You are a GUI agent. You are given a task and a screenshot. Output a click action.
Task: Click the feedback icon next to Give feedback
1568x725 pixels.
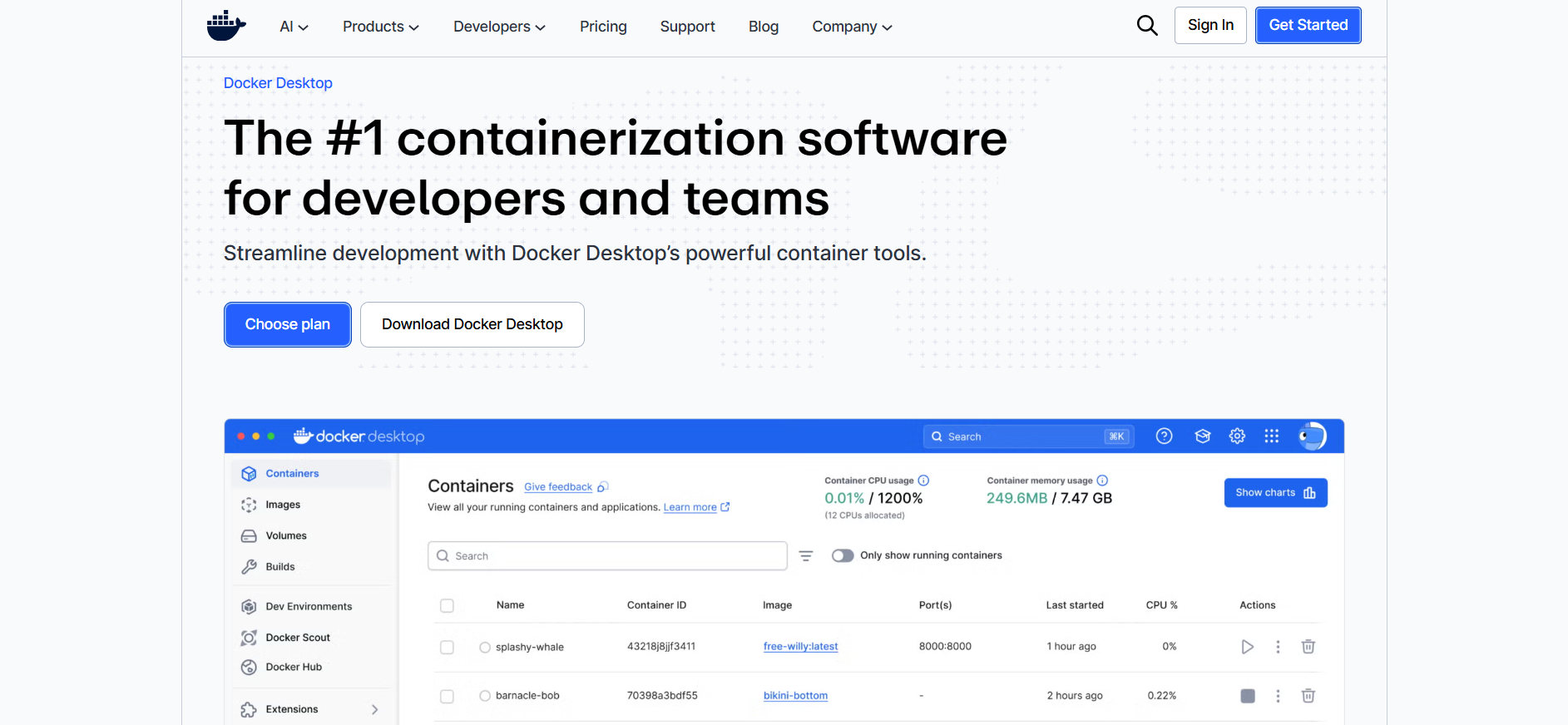click(603, 487)
